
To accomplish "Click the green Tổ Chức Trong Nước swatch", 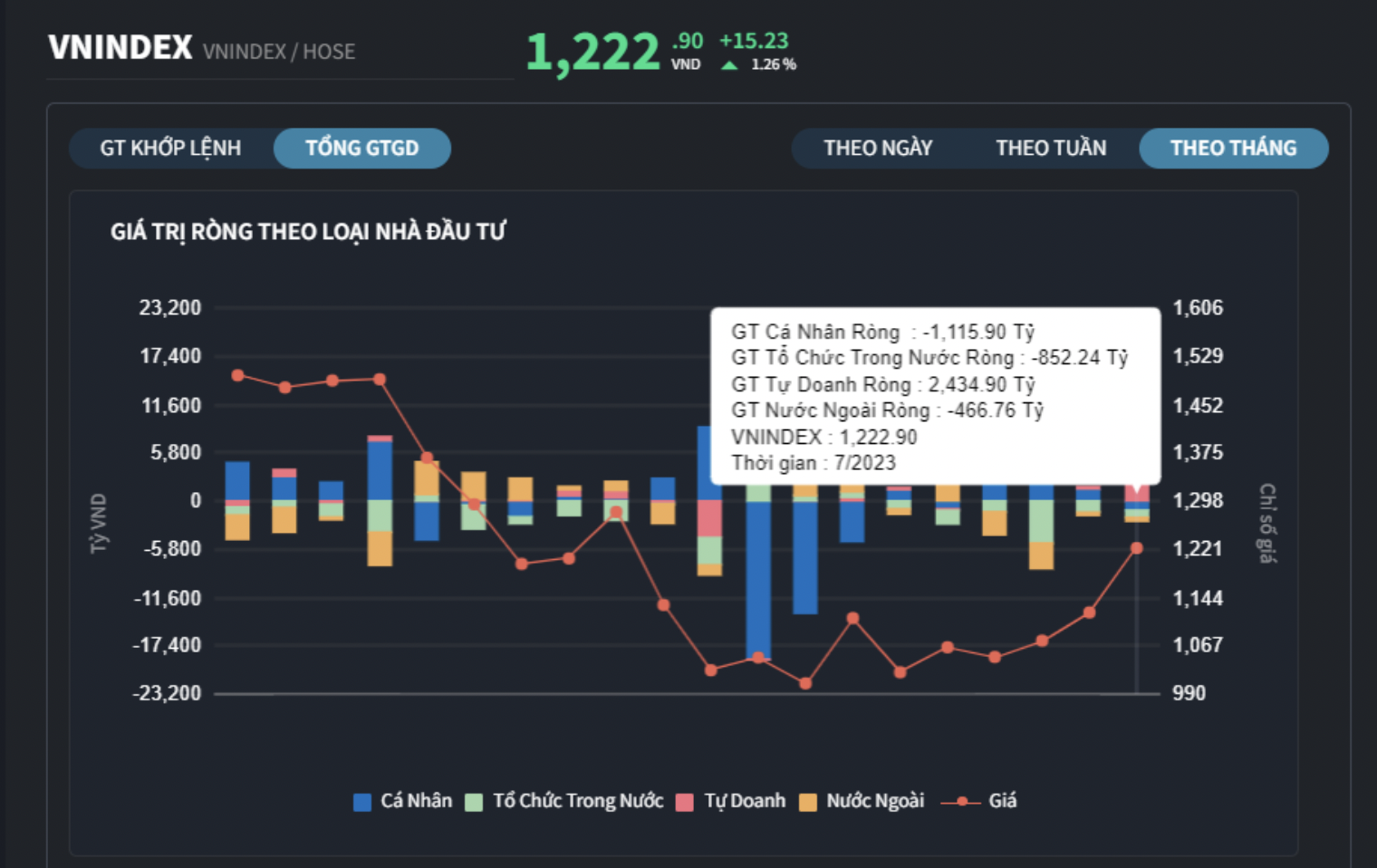I will [x=474, y=802].
